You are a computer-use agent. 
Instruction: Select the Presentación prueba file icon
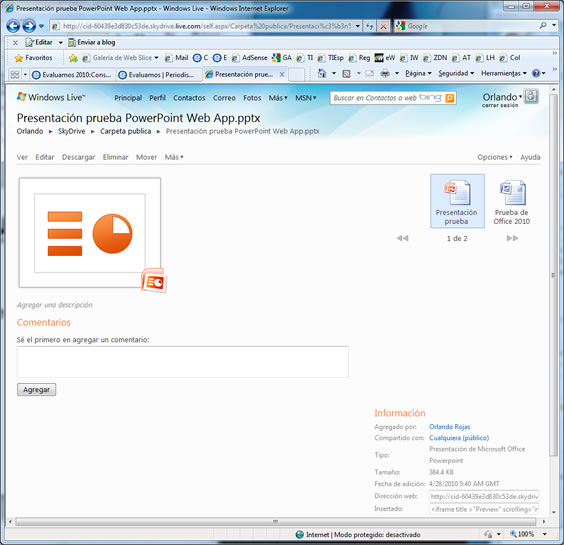click(x=457, y=201)
